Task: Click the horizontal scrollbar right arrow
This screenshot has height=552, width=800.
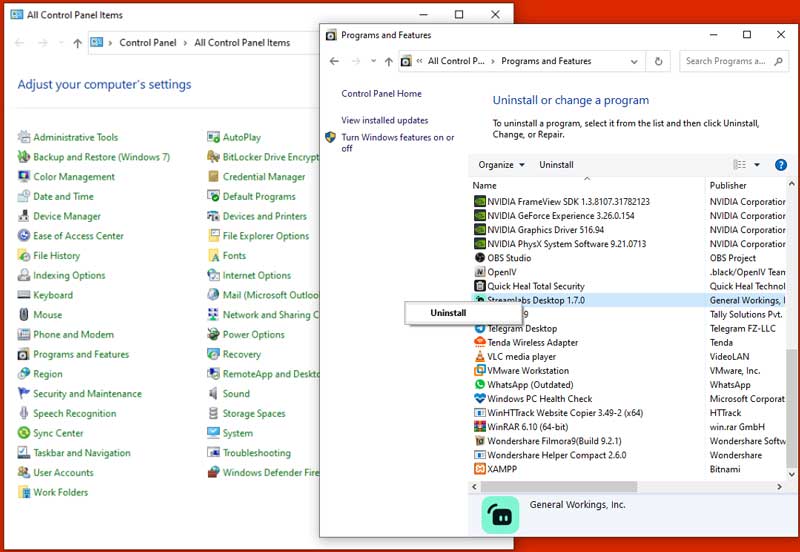Action: 779,487
